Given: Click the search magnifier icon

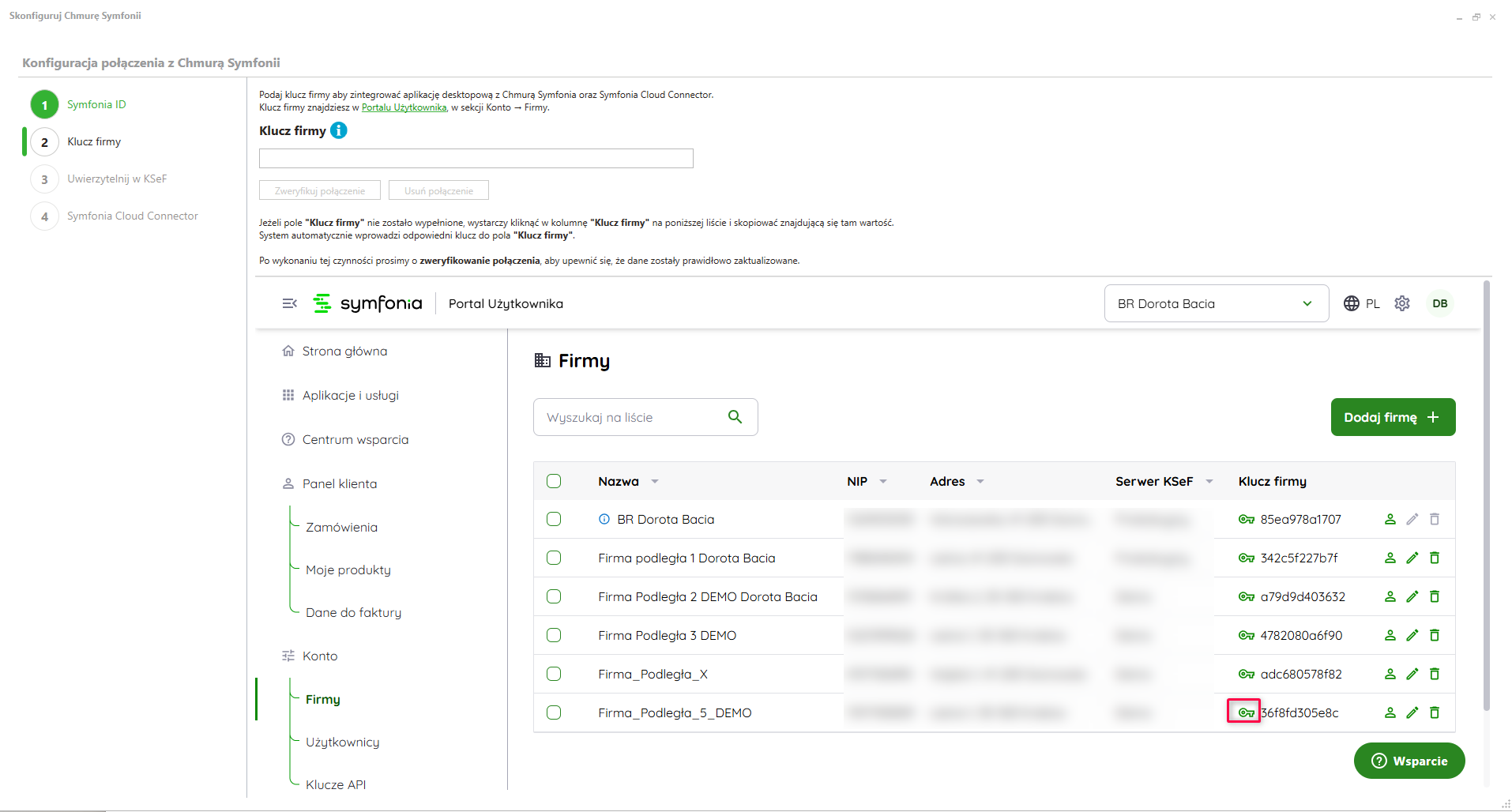Looking at the screenshot, I should click(x=735, y=417).
